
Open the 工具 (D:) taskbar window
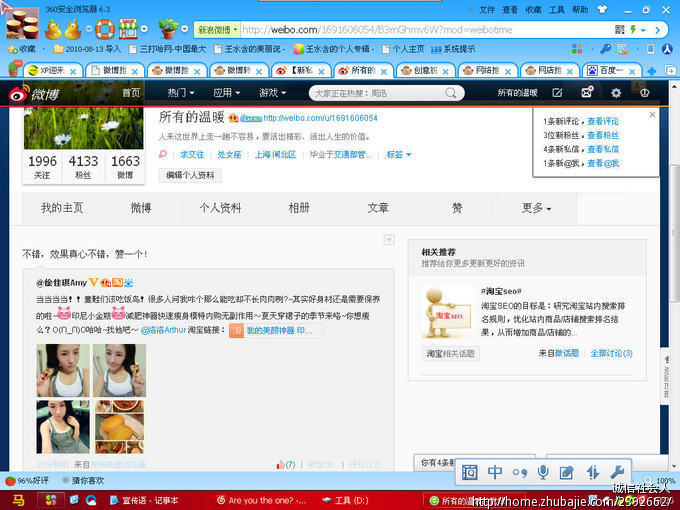pos(346,500)
